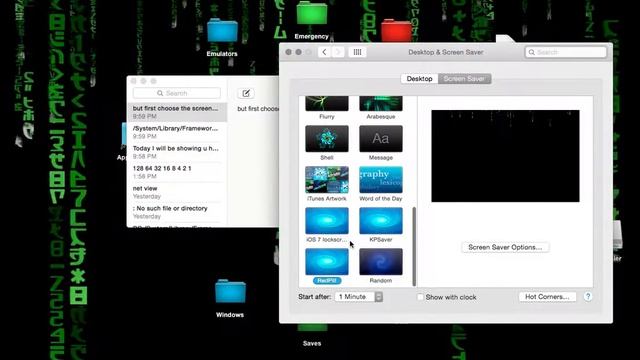
Task: Choose the Shell screen saver
Action: [327, 139]
